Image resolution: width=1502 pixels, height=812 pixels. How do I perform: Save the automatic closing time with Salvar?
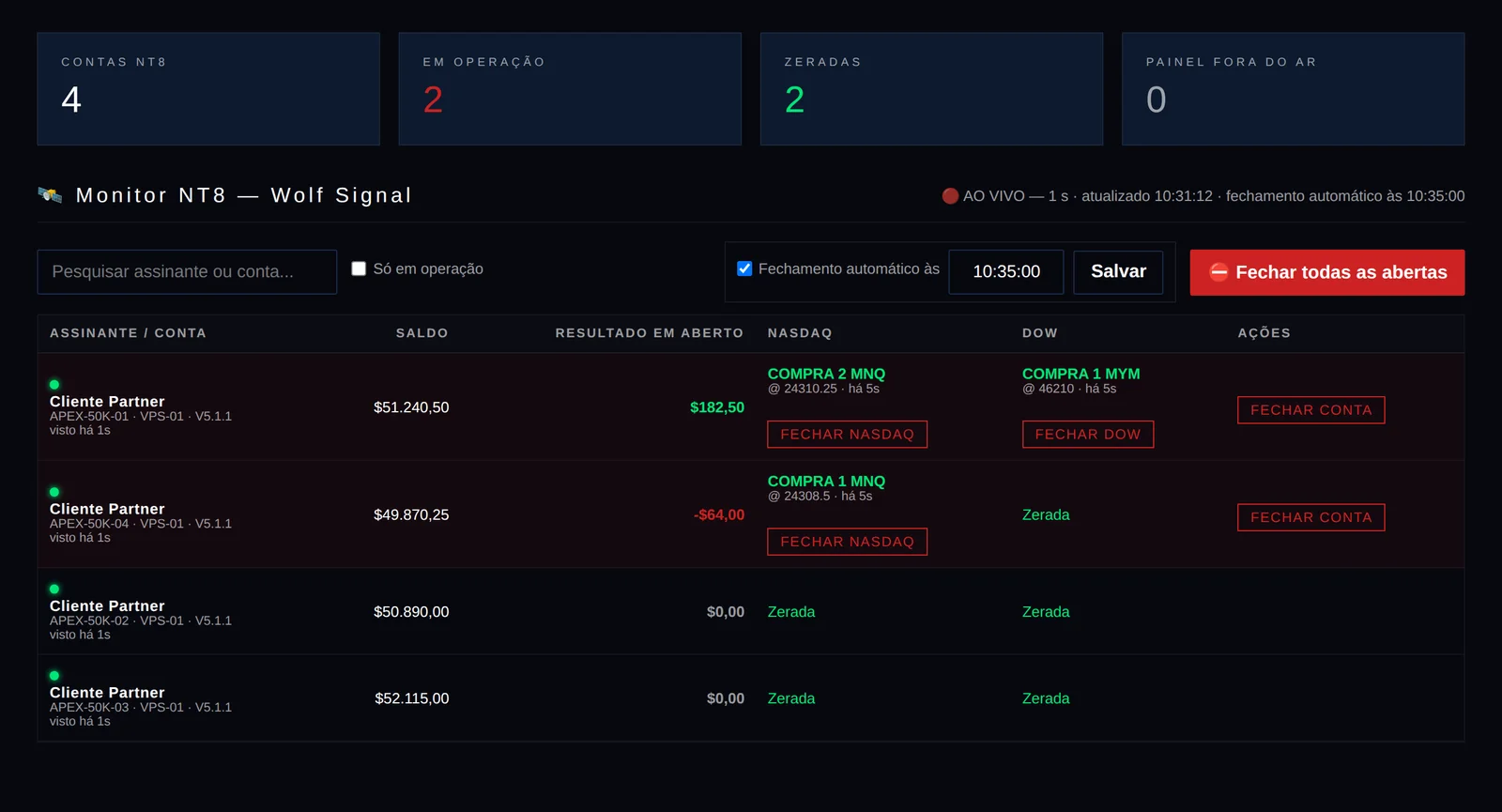(1118, 271)
